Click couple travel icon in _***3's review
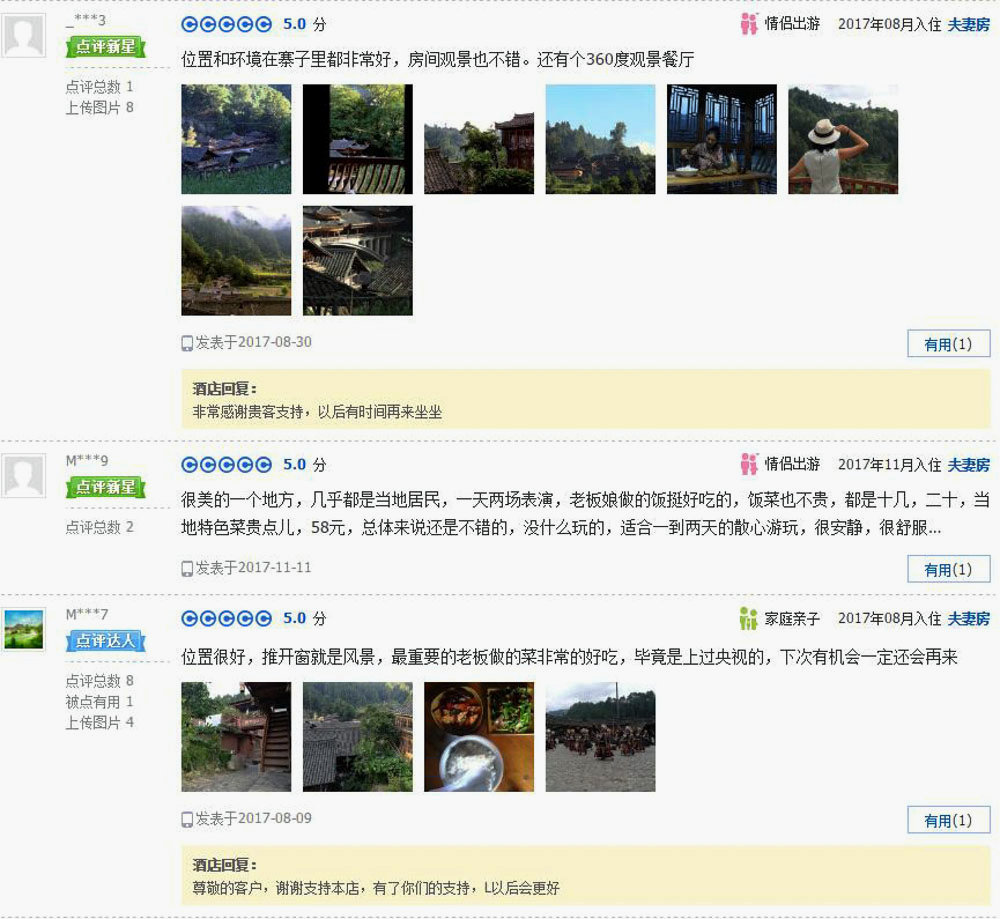This screenshot has height=919, width=1000. click(749, 24)
